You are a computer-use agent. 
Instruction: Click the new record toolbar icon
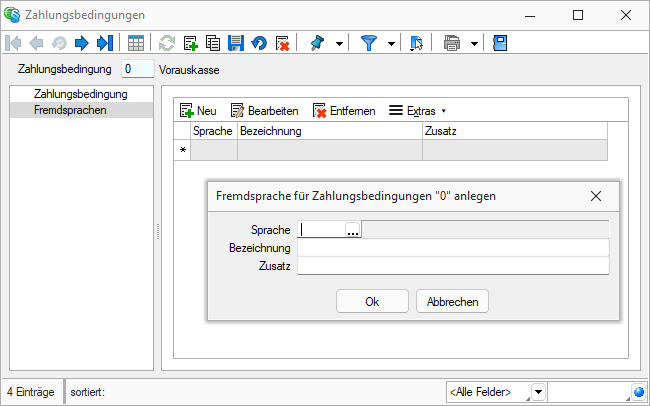click(x=191, y=43)
